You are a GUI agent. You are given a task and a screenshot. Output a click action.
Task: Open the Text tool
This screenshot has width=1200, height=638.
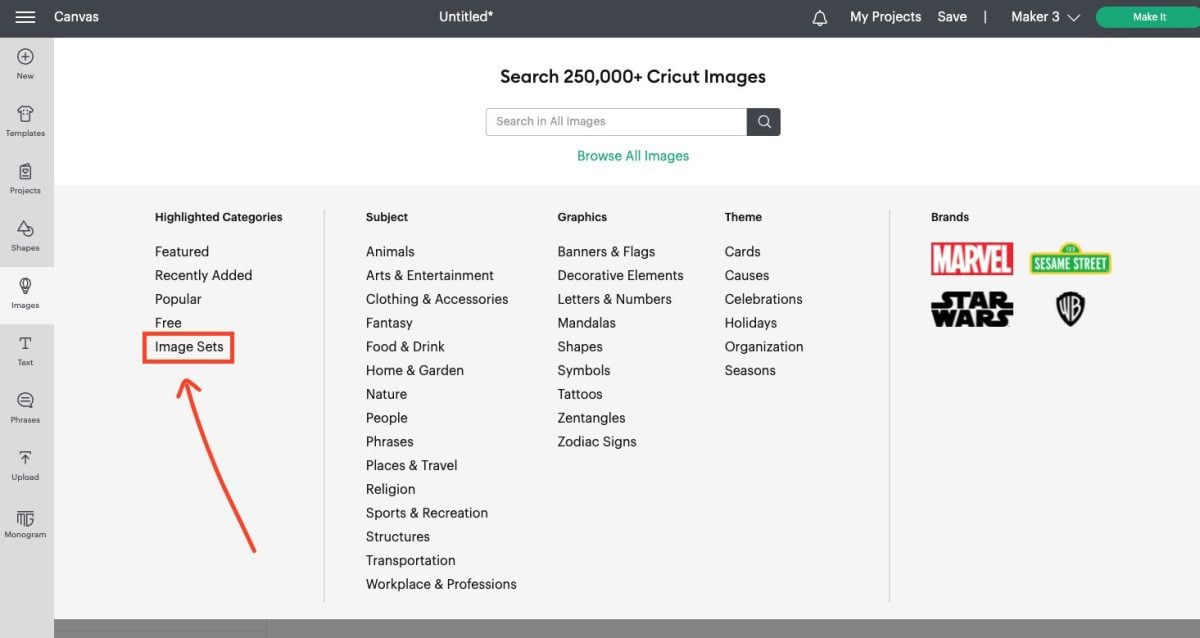(x=25, y=351)
